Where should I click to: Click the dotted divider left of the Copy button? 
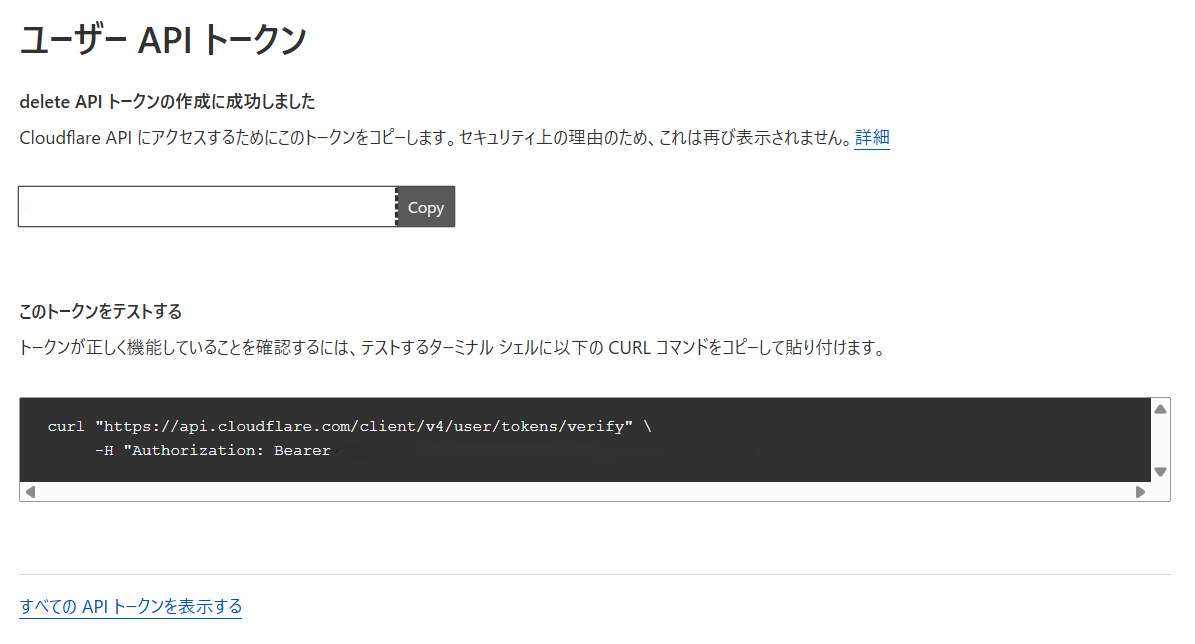point(397,207)
